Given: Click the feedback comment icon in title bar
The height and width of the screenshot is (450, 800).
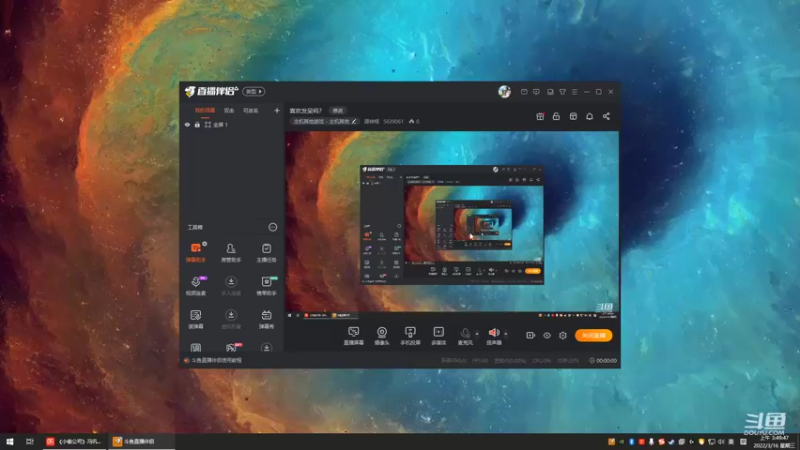Looking at the screenshot, I should (536, 92).
